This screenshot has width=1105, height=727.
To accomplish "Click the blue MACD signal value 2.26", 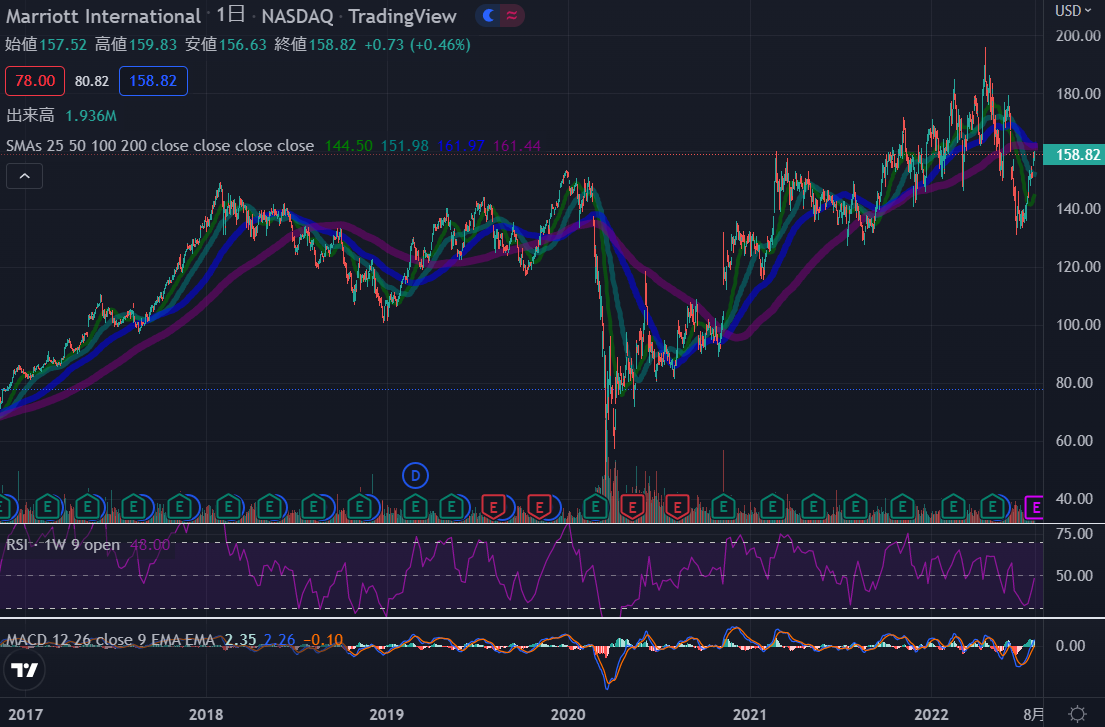I will point(279,640).
